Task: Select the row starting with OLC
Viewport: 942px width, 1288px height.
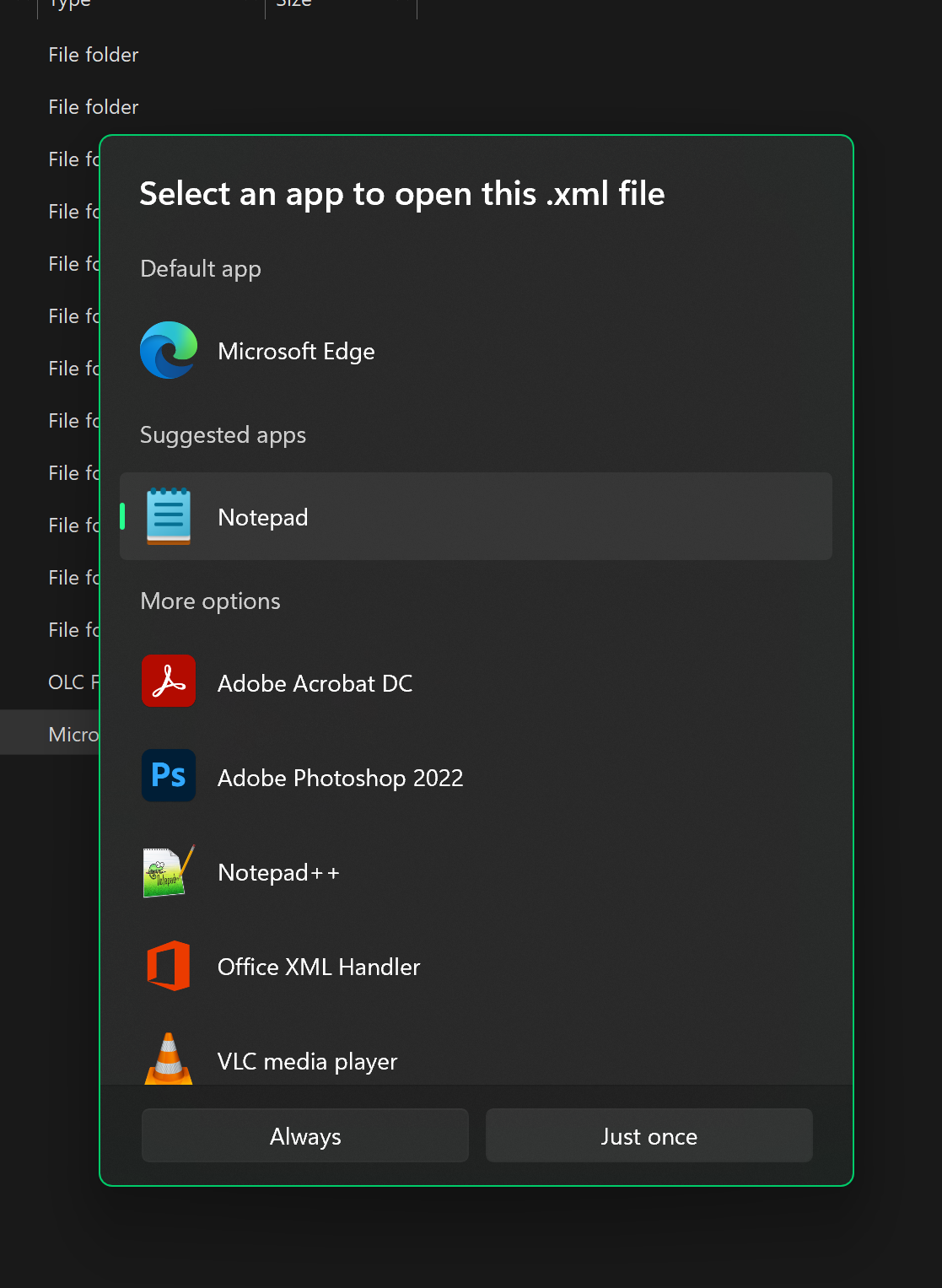Action: (73, 682)
